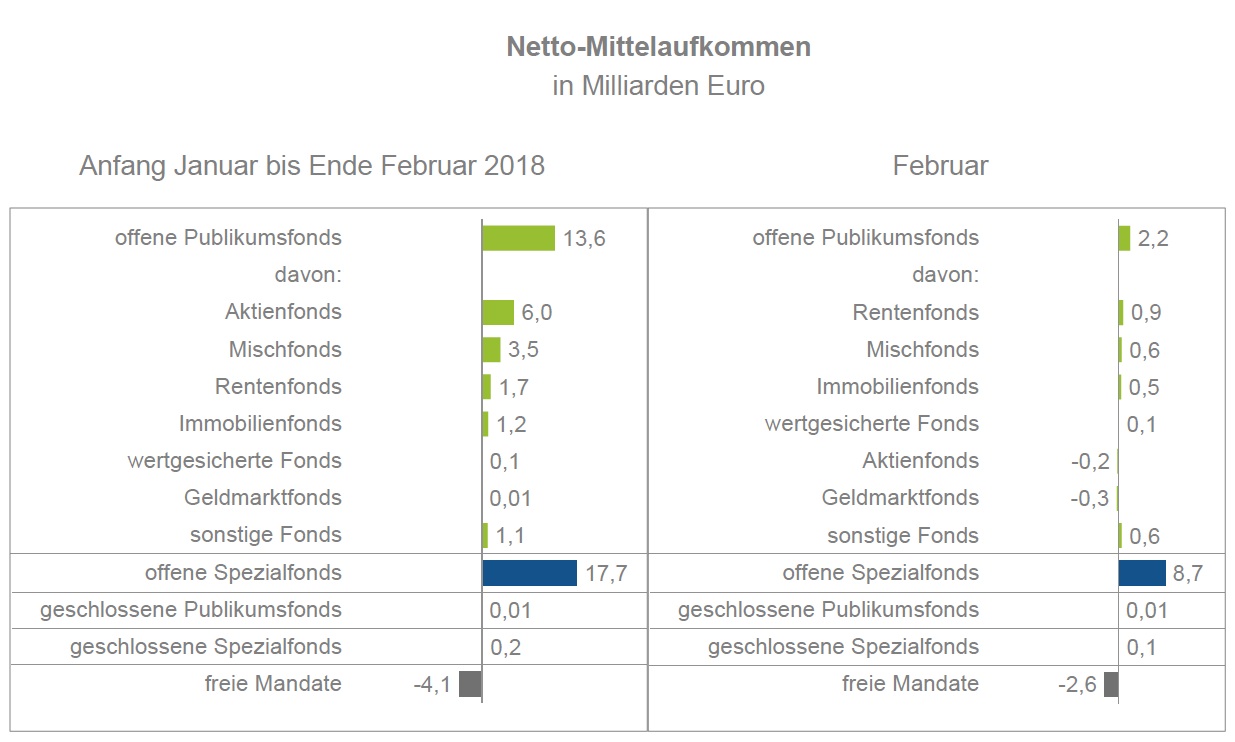Click the blue 17,7 offene Spezialfonds bar
Image resolution: width=1235 pixels, height=742 pixels.
click(529, 573)
